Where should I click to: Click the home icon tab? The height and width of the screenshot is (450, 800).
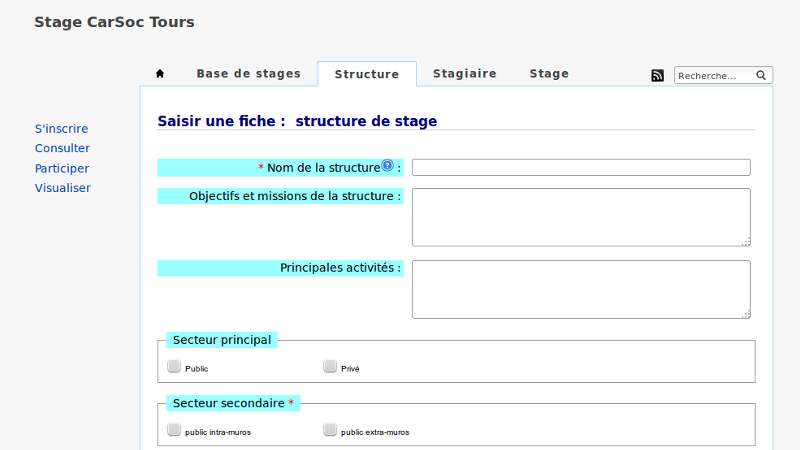[160, 74]
